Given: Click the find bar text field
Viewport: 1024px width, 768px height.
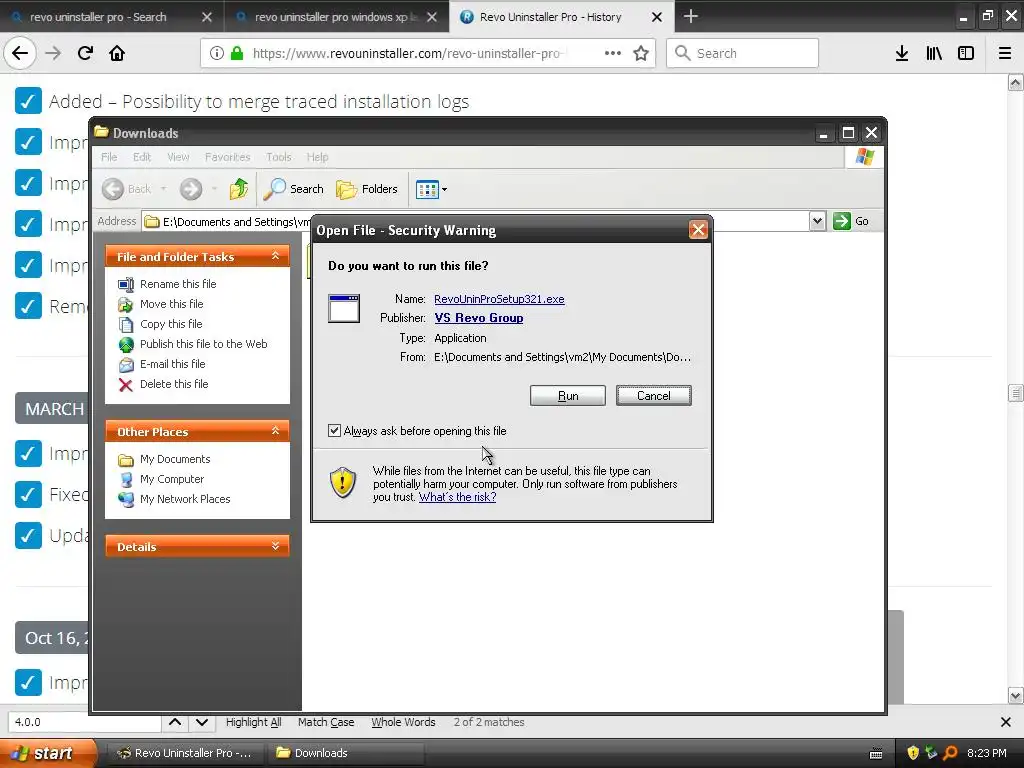Looking at the screenshot, I should 84,722.
